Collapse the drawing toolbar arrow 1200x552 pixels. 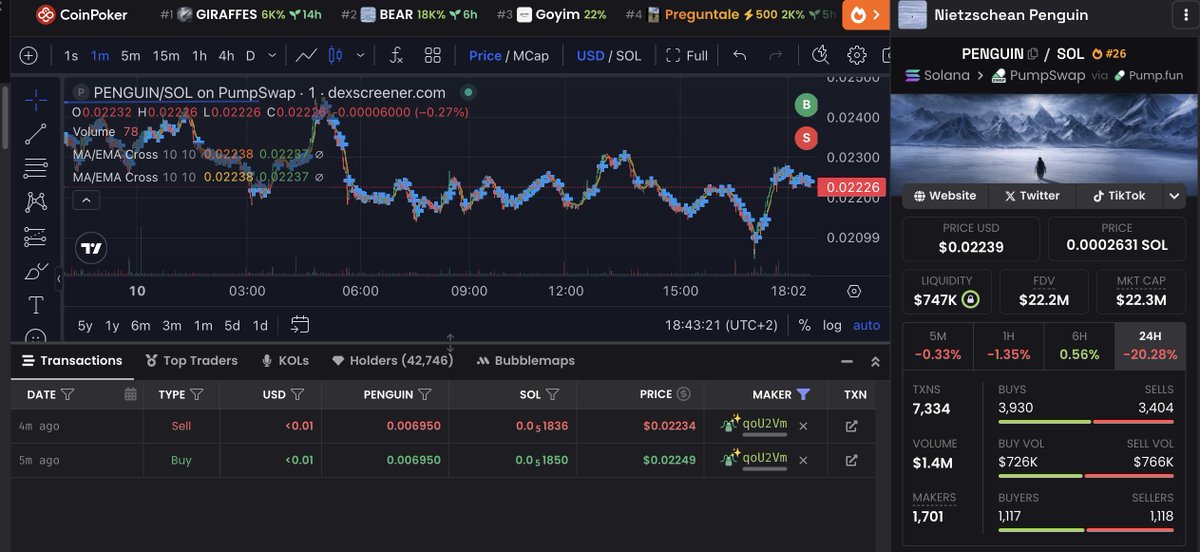click(58, 281)
